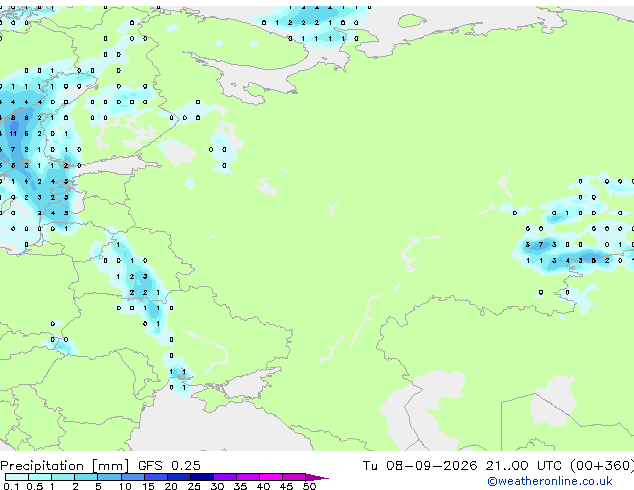
Task: Select the Precipitation [mm] GFS 0.25 title
Action: [x=100, y=466]
